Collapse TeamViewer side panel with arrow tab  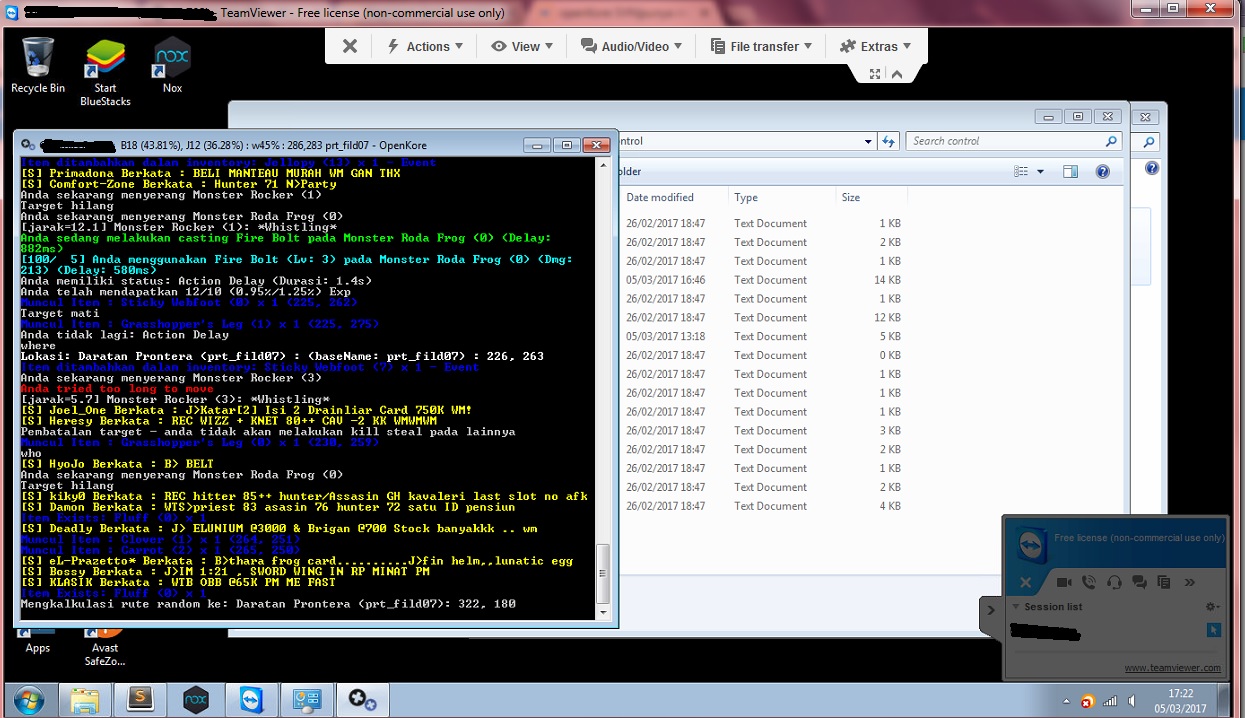pyautogui.click(x=991, y=610)
